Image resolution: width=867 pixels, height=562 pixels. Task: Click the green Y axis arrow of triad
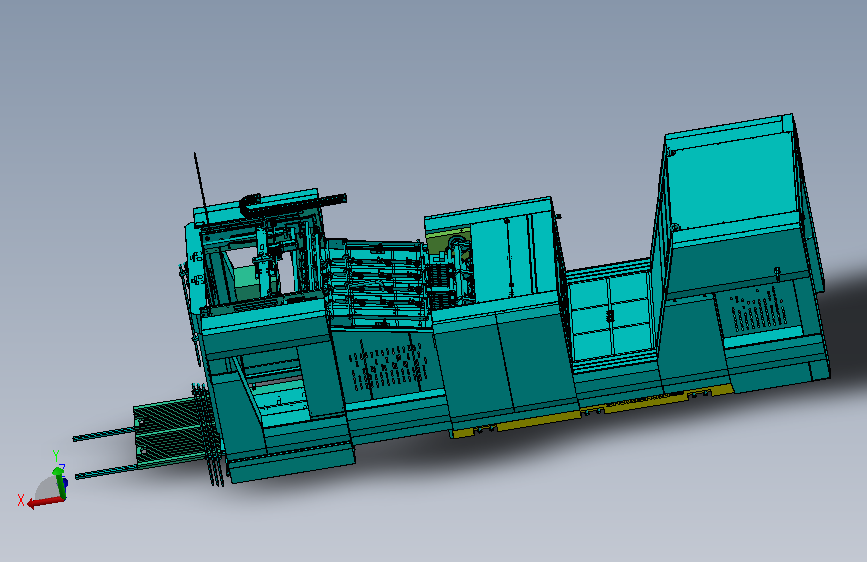click(59, 481)
